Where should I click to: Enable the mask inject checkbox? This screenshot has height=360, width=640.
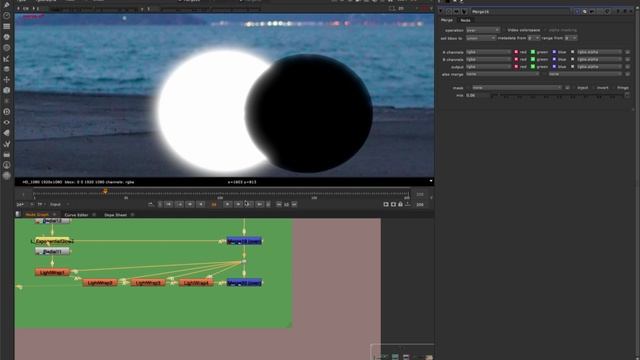pos(573,88)
